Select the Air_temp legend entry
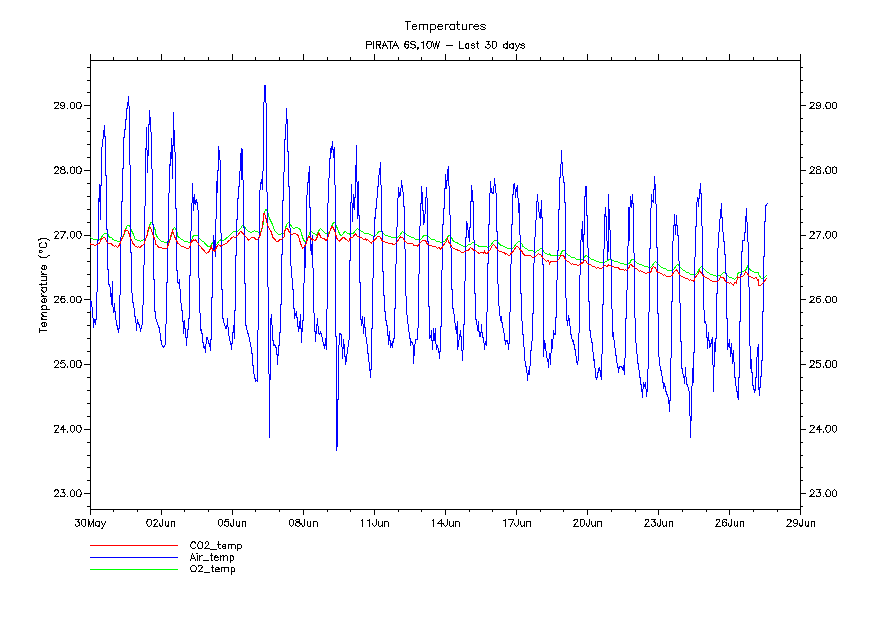Viewport: 891px width, 630px height. coord(212,557)
